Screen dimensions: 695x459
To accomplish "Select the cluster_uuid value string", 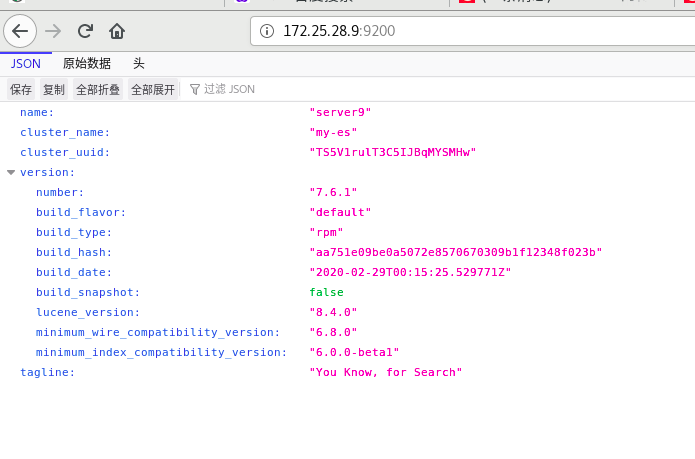I will [x=393, y=152].
